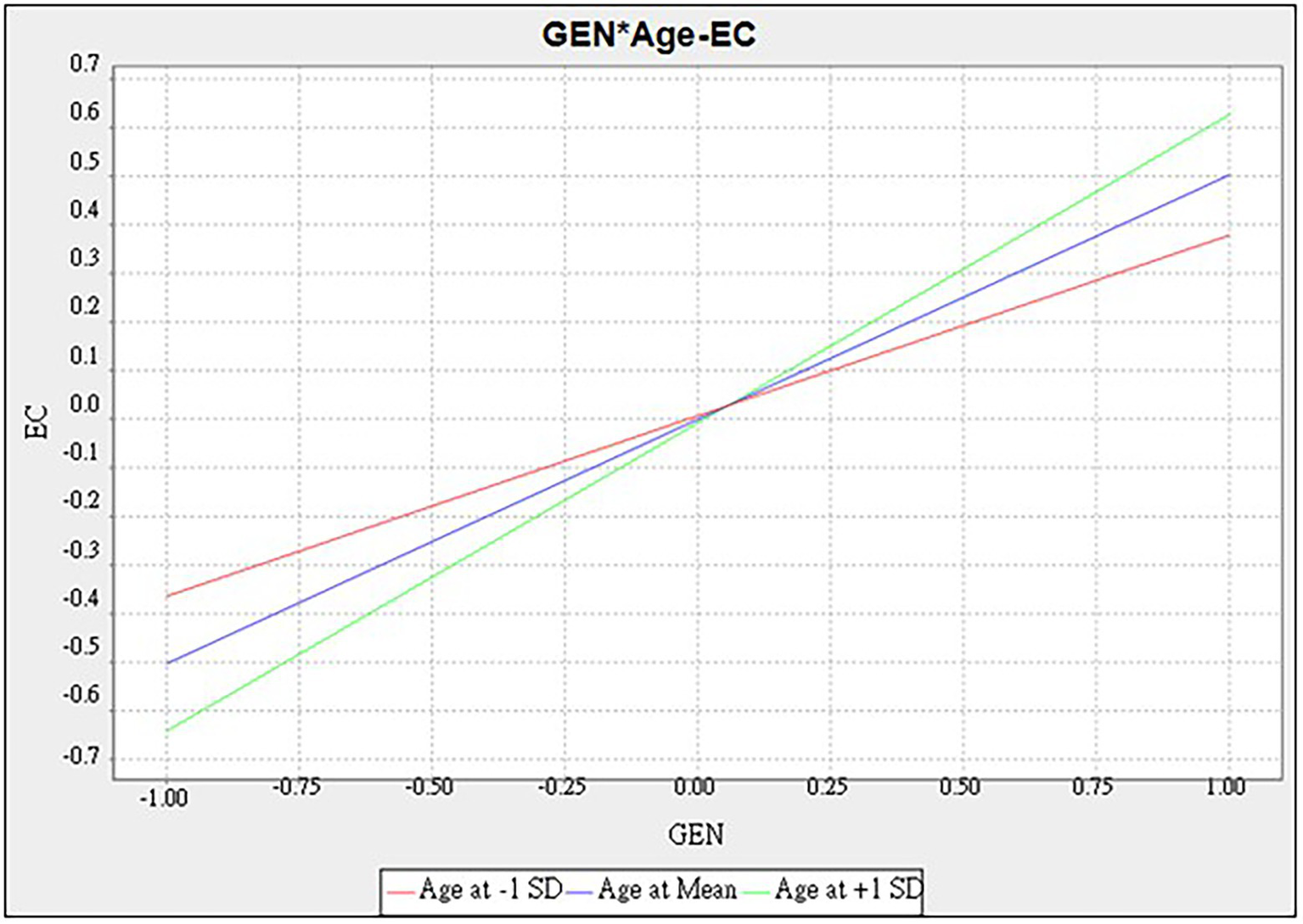Click the Age at Mean legend entry
The image size is (1303, 924).
(x=669, y=889)
